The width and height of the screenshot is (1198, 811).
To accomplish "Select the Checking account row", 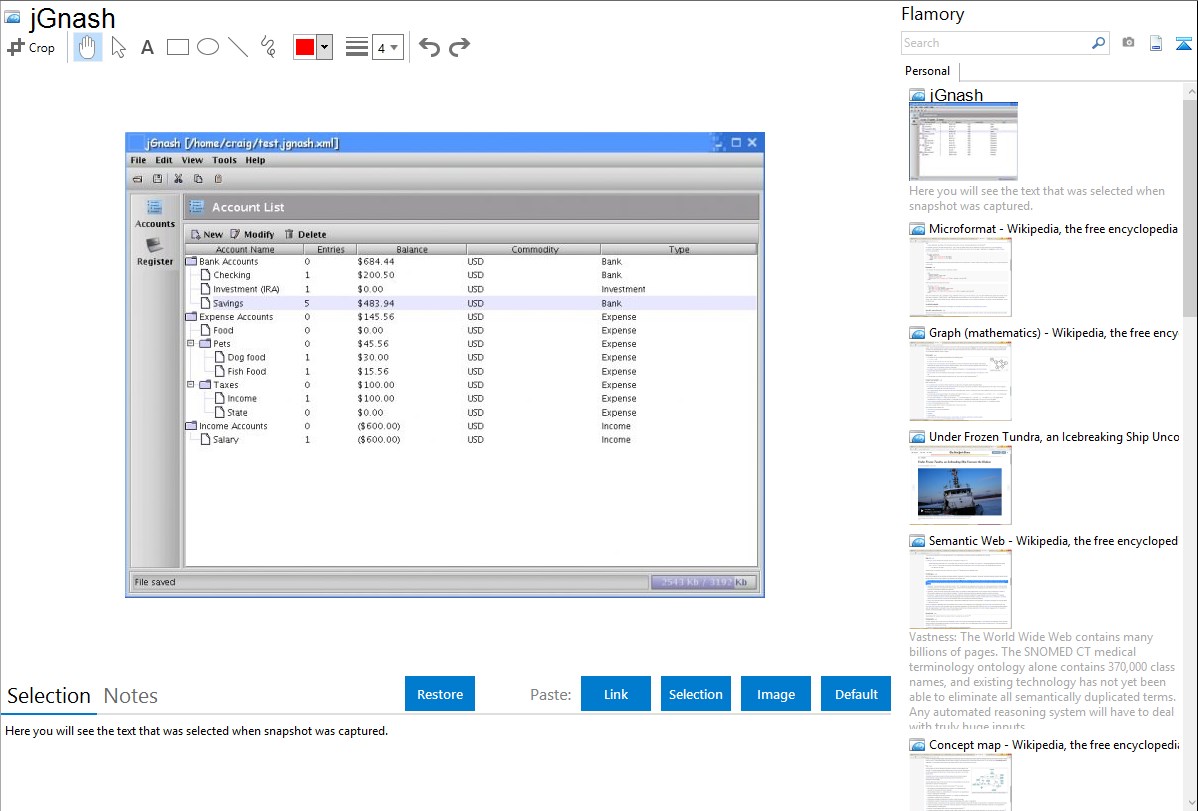I will pos(471,275).
